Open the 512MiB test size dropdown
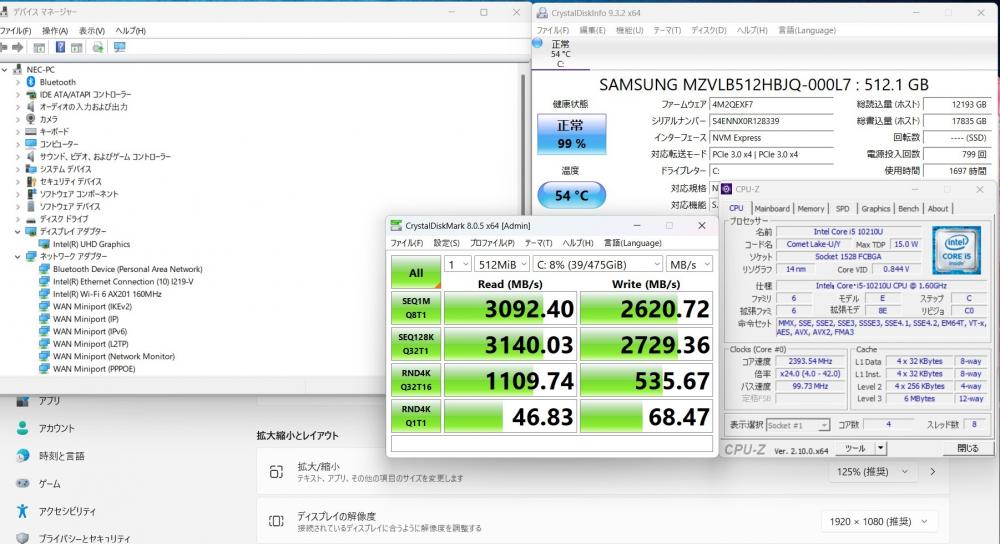Image resolution: width=1000 pixels, height=544 pixels. tap(502, 264)
